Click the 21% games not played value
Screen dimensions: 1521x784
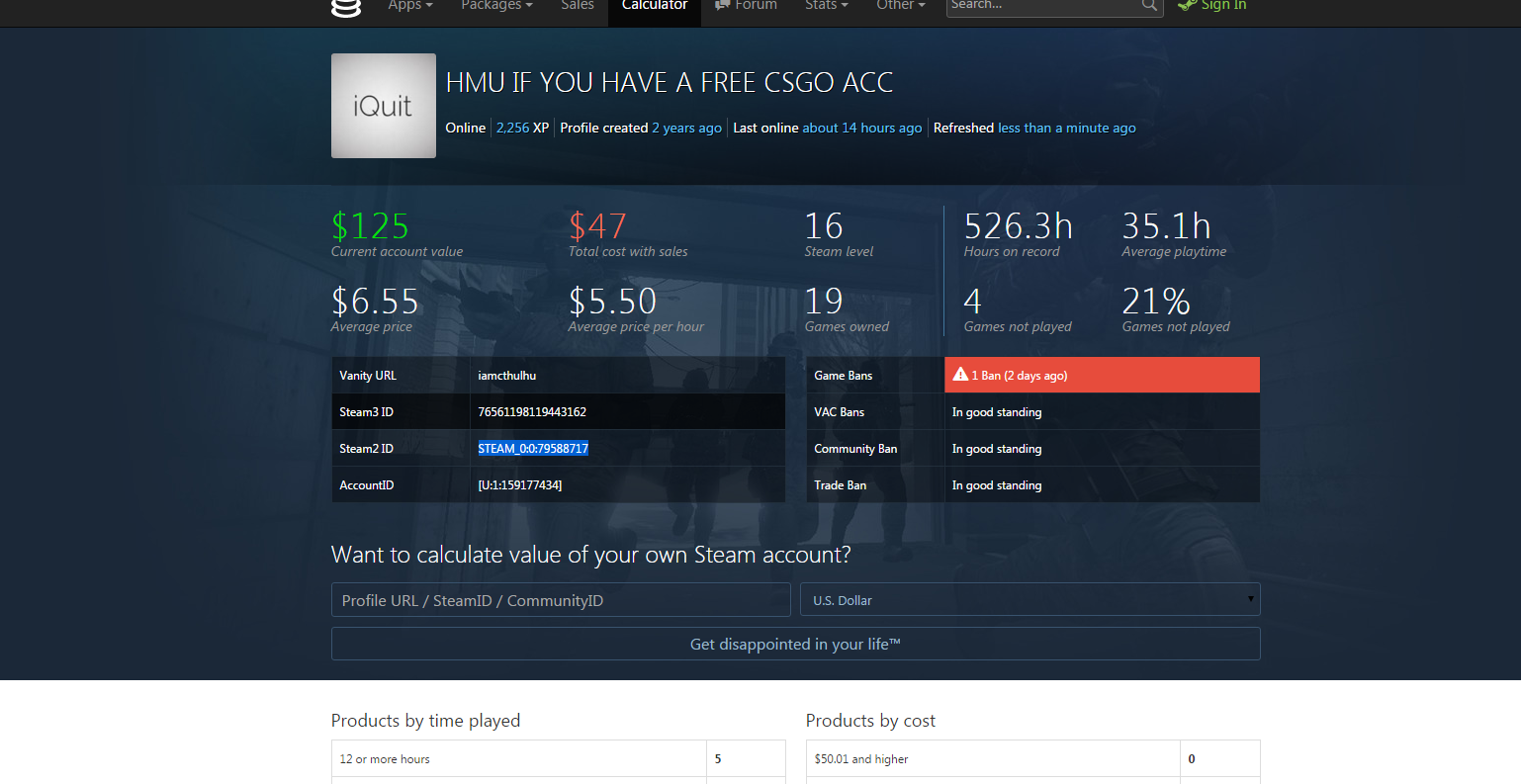[1156, 302]
